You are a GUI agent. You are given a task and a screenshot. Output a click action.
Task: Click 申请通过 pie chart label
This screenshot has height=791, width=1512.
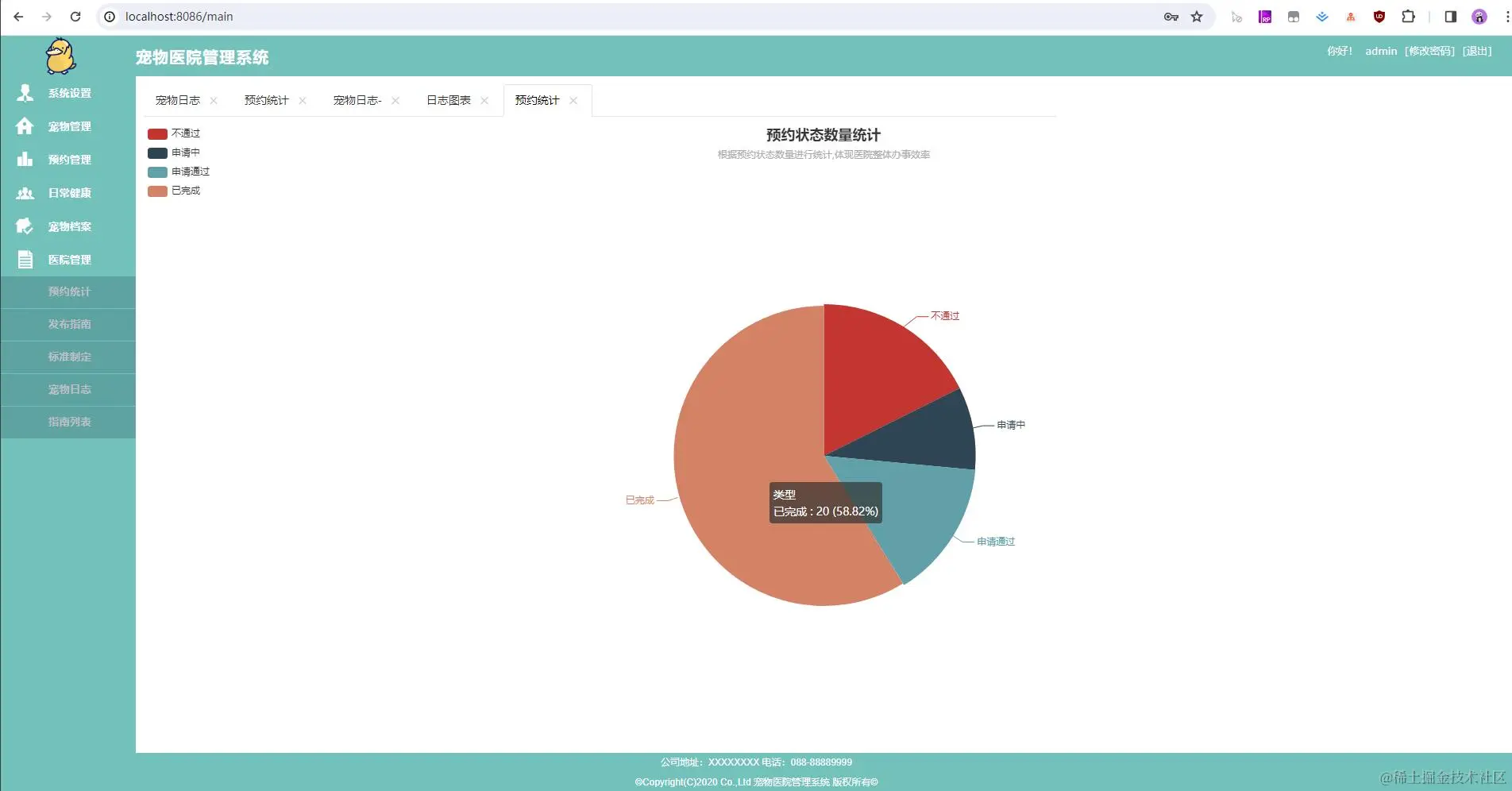pos(996,542)
